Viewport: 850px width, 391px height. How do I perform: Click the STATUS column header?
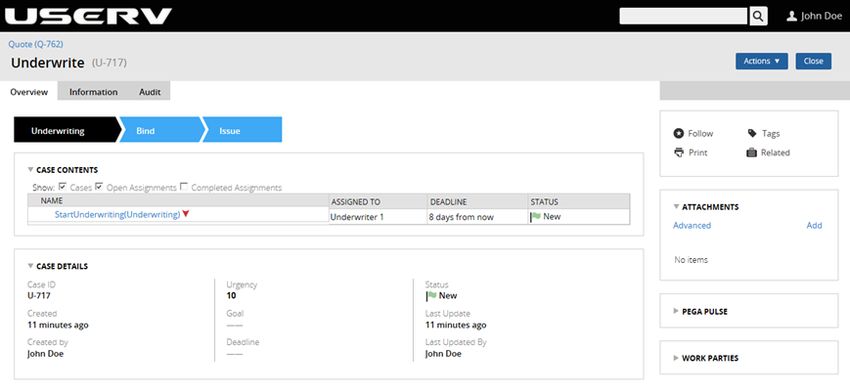pyautogui.click(x=579, y=202)
